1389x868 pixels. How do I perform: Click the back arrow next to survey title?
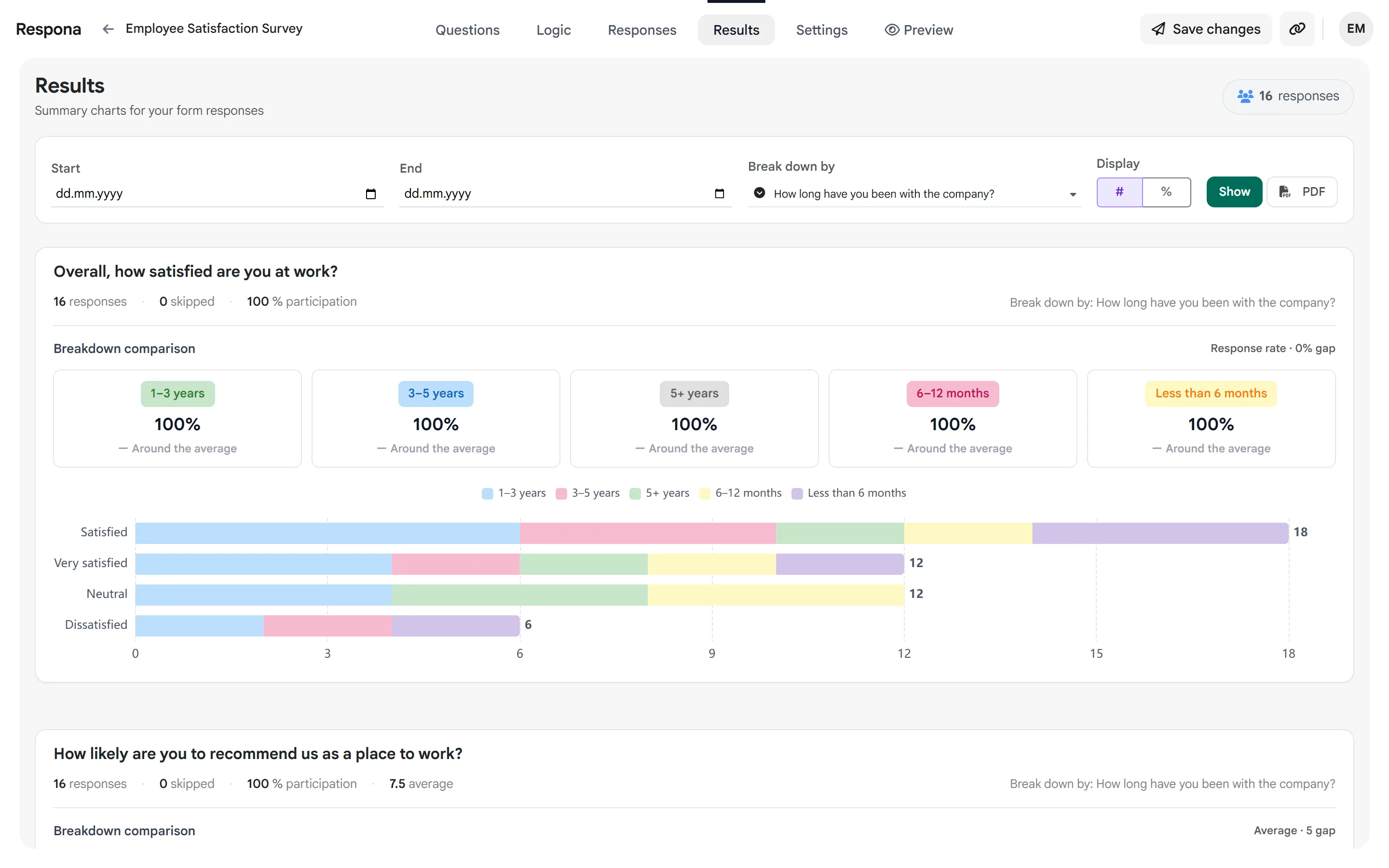coord(108,29)
